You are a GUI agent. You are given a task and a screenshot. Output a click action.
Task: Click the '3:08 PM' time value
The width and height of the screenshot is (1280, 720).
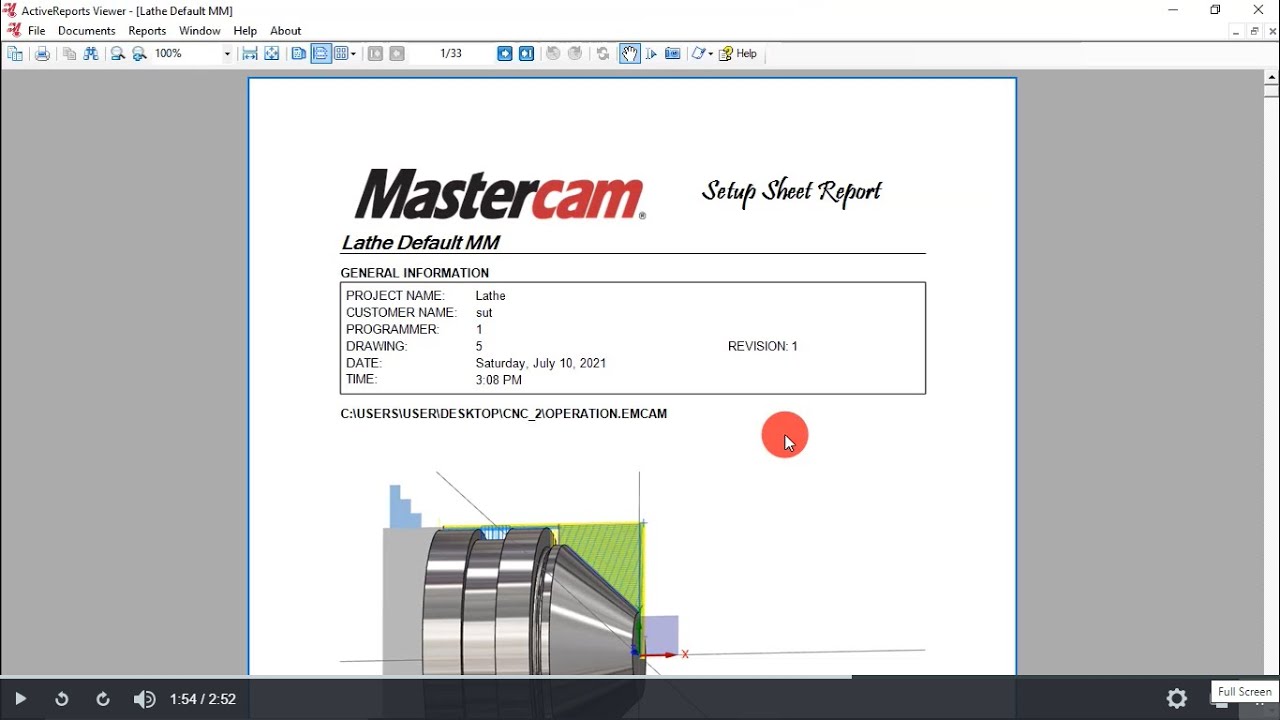pyautogui.click(x=499, y=380)
